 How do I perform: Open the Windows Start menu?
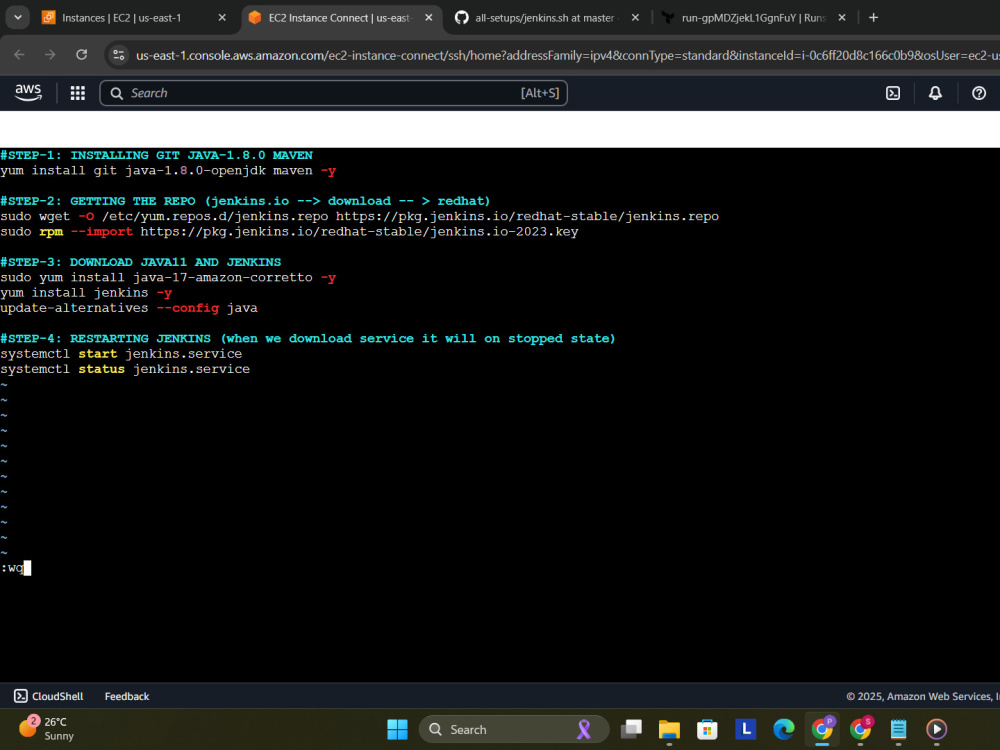pyautogui.click(x=397, y=729)
